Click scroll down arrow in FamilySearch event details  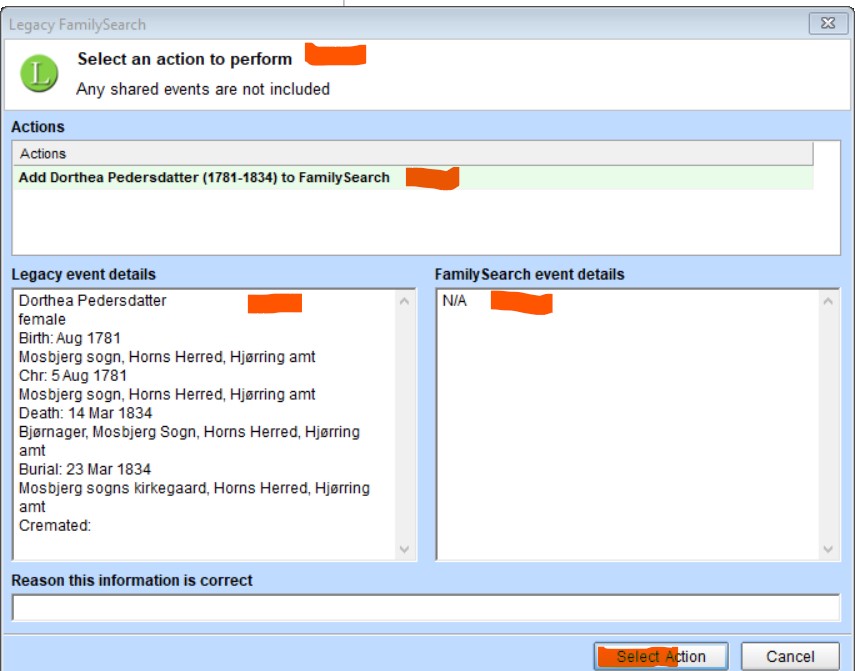pyautogui.click(x=828, y=549)
